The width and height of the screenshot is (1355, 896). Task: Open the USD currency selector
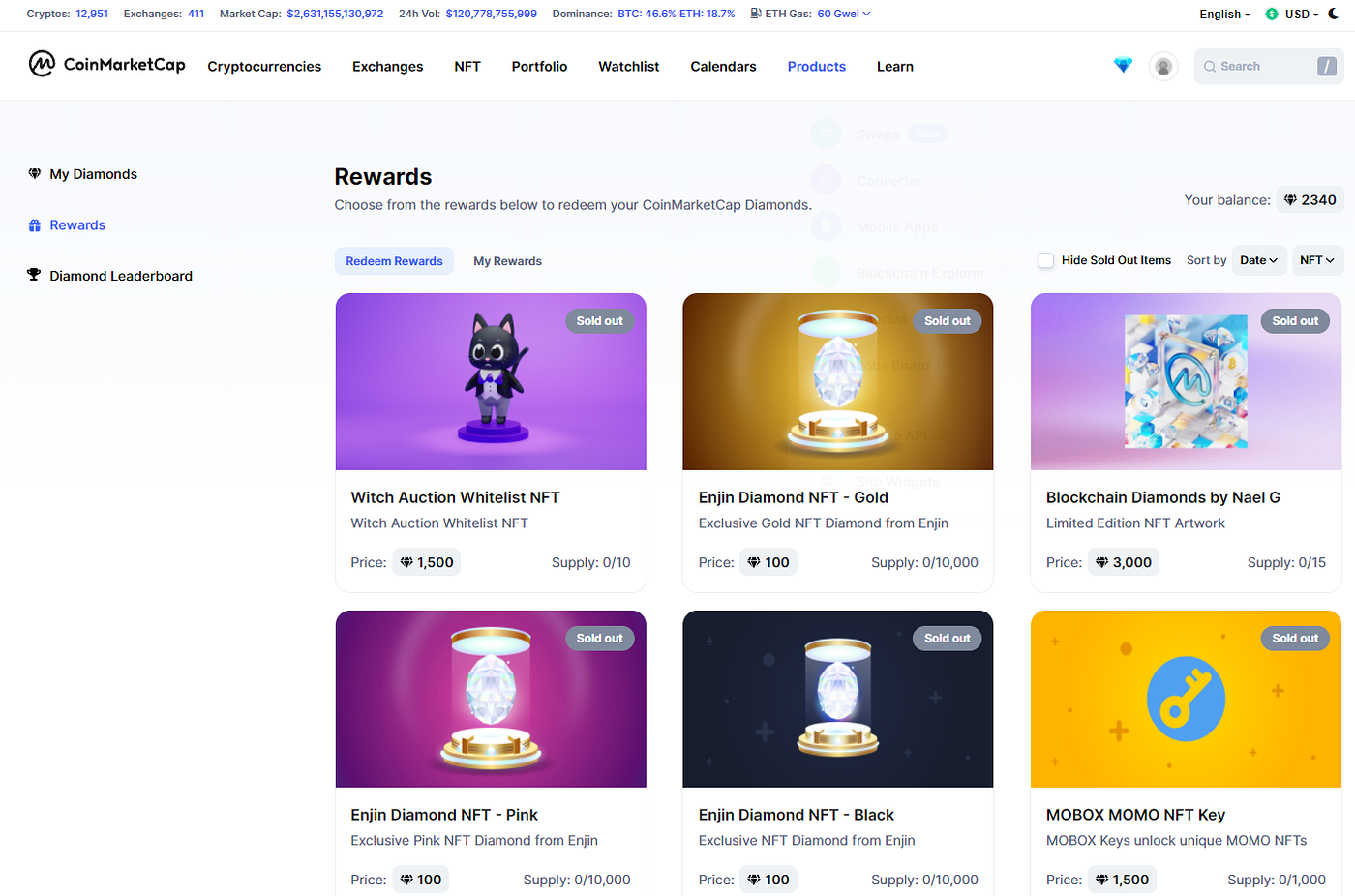[1292, 15]
